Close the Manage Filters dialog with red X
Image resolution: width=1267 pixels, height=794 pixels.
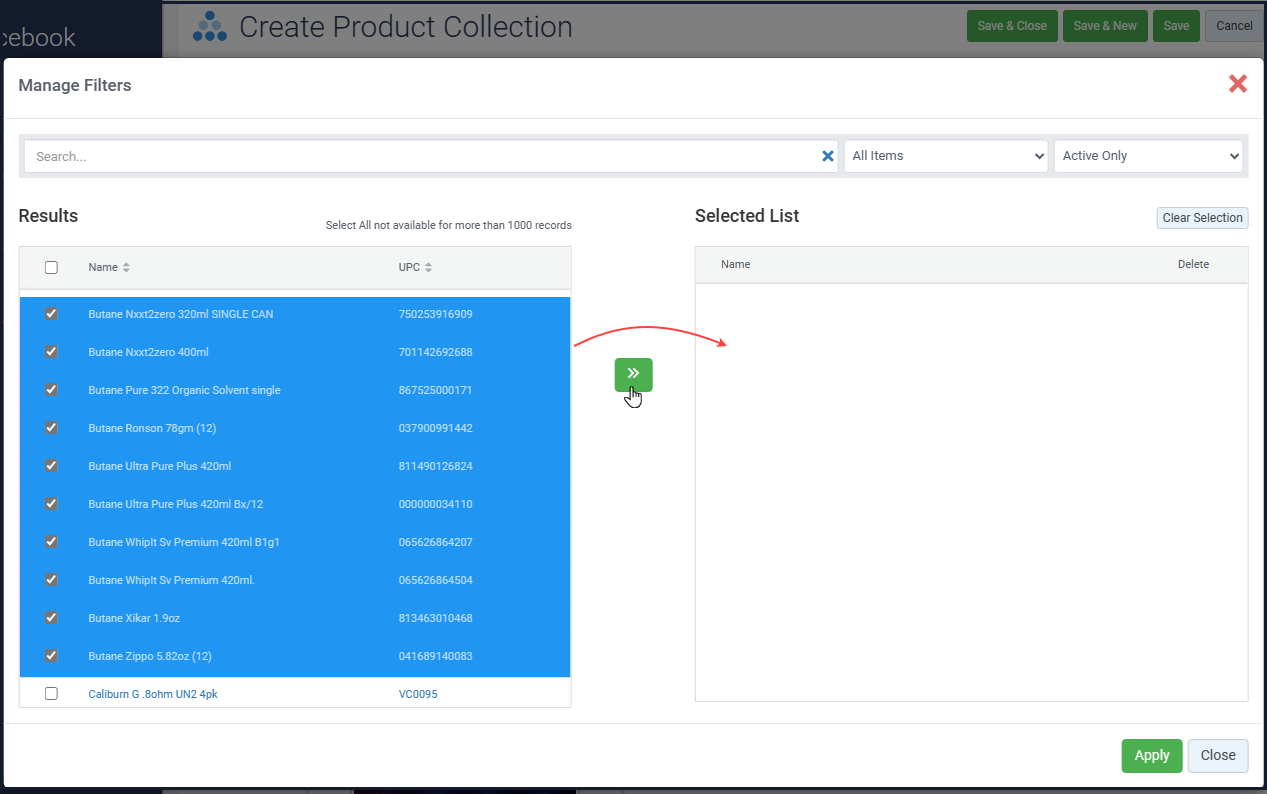[1238, 84]
